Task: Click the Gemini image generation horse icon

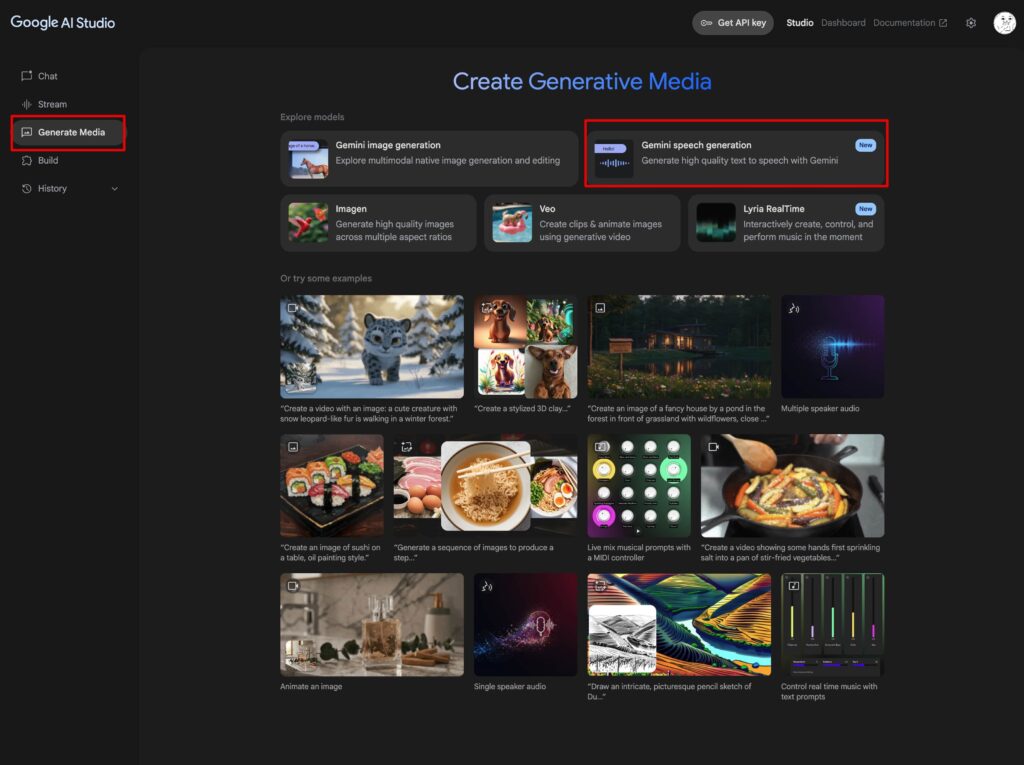Action: coord(308,159)
